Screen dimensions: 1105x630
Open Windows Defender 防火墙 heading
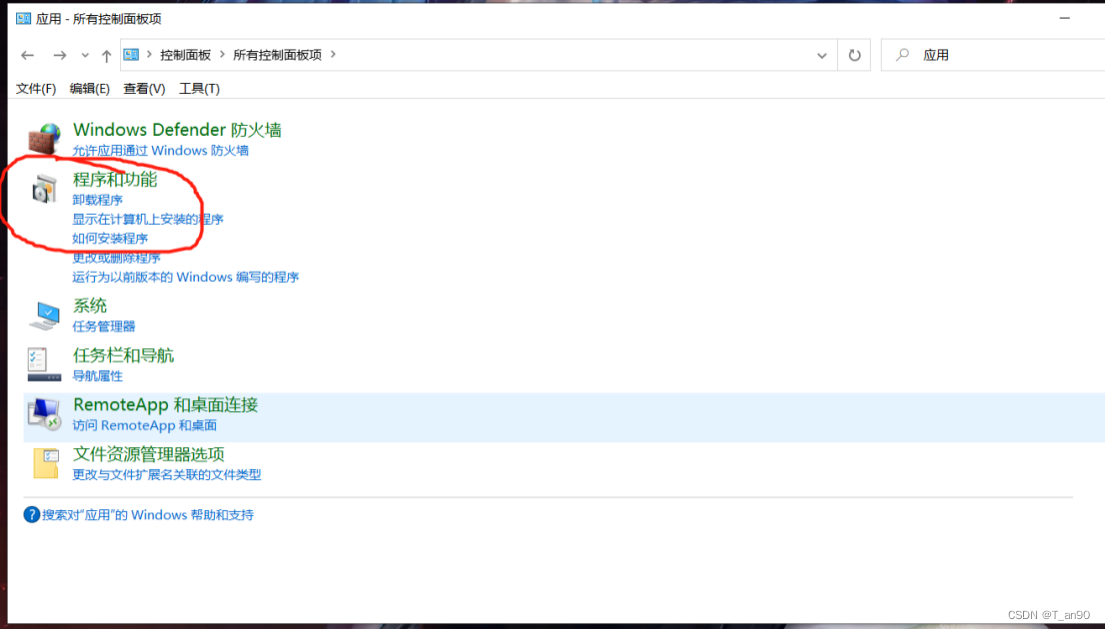pos(177,130)
